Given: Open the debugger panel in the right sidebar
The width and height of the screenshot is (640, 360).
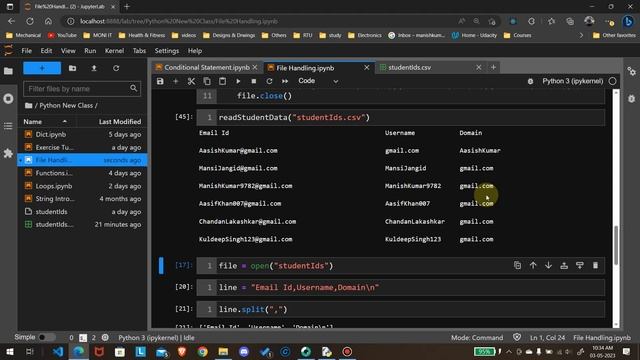Looking at the screenshot, I should (x=631, y=99).
